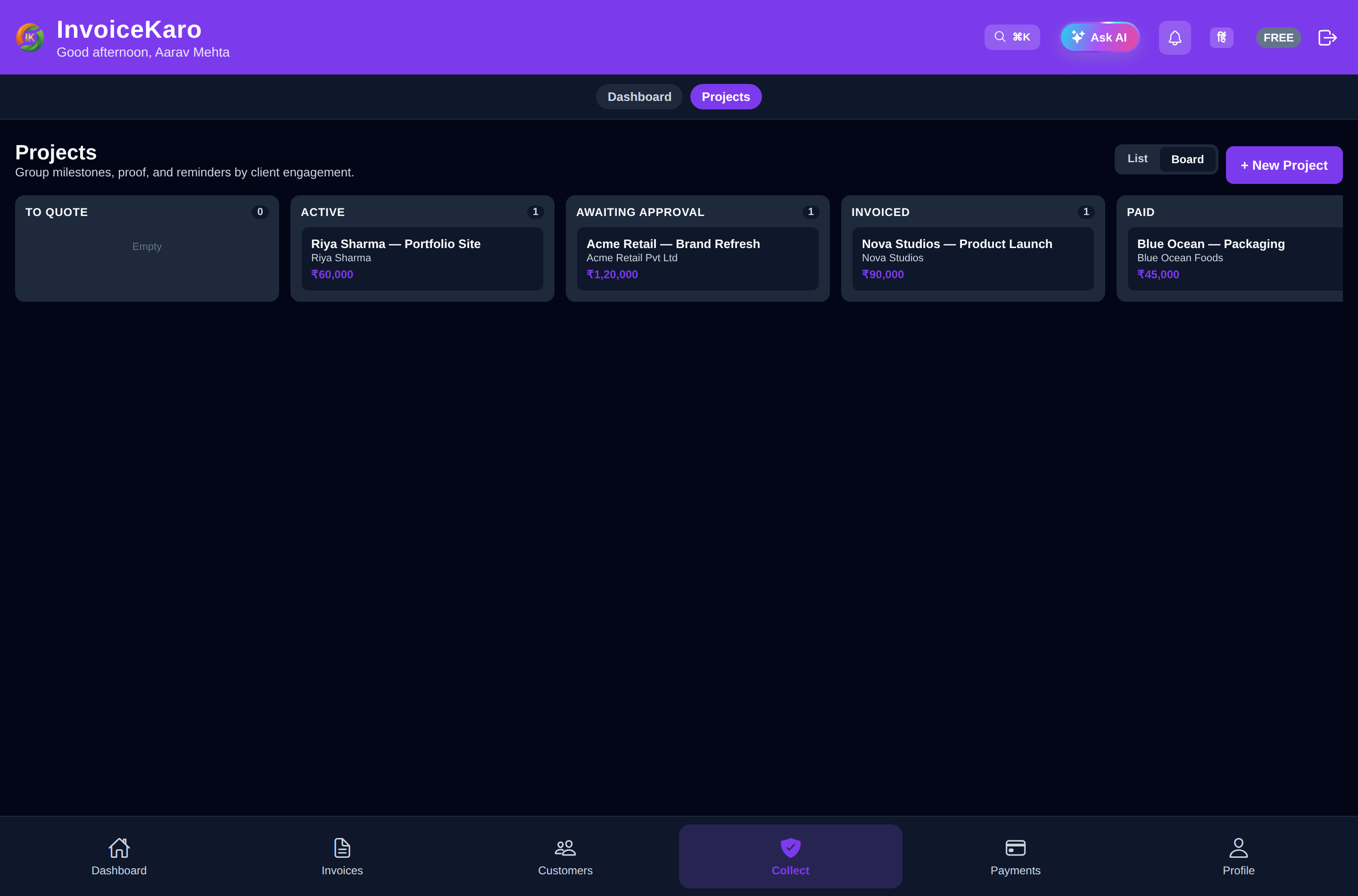Screen dimensions: 1358x896
Task: Click the New Project button
Action: (x=1283, y=165)
